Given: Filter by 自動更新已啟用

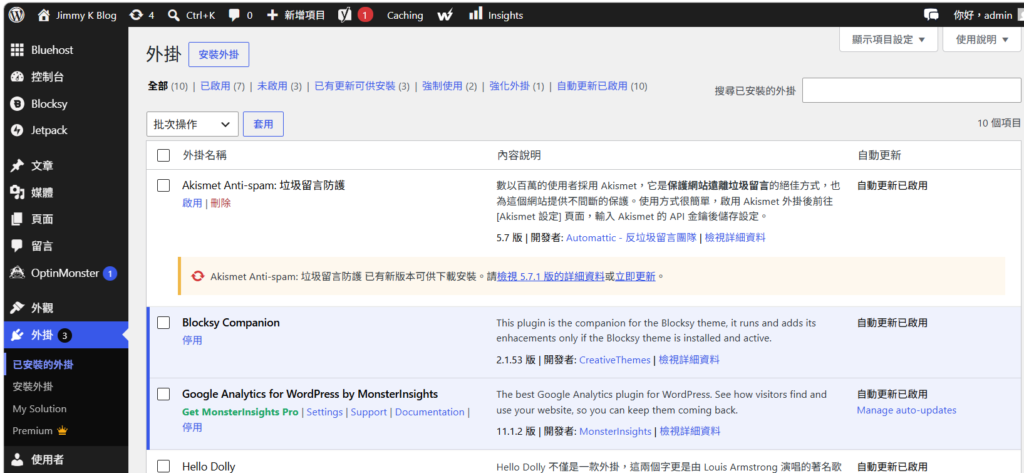Looking at the screenshot, I should pyautogui.click(x=592, y=86).
